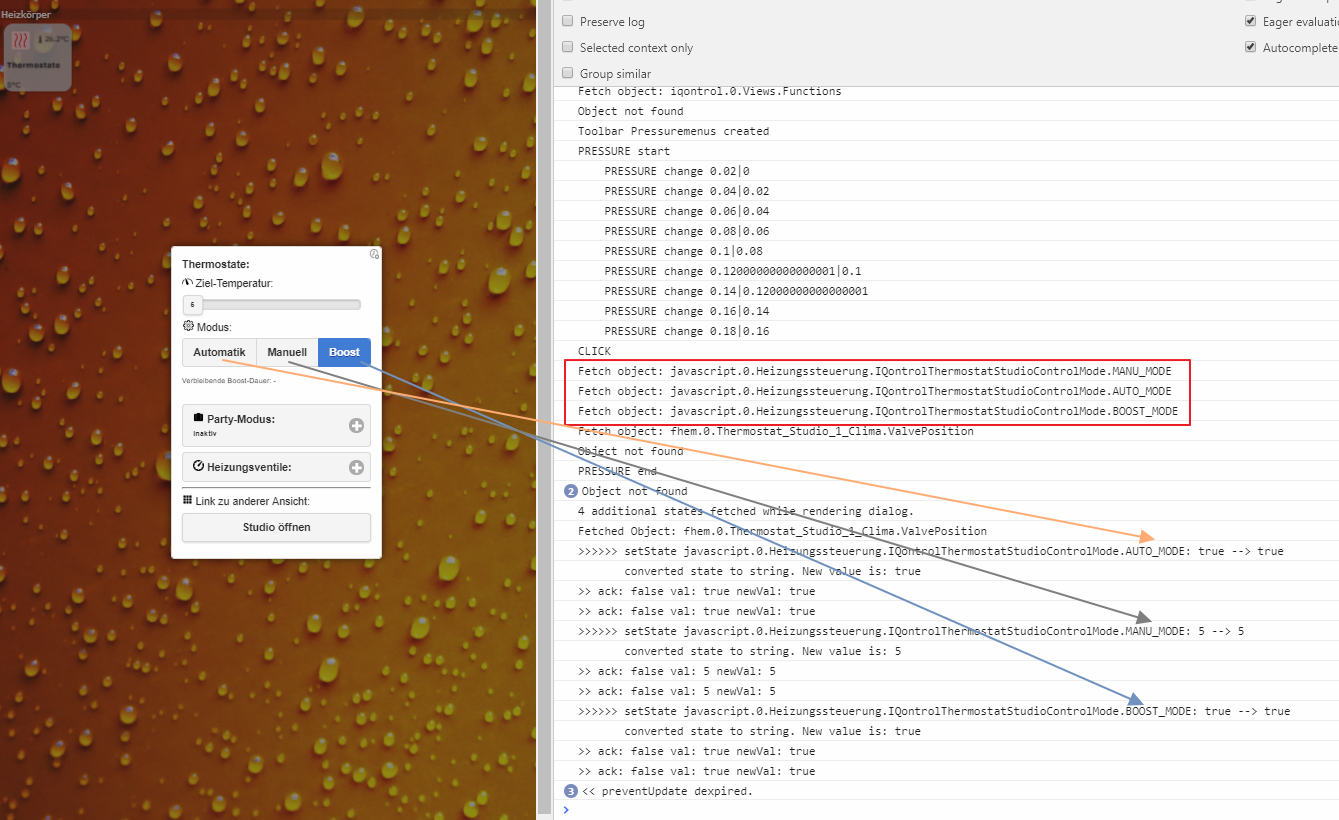This screenshot has width=1339, height=820.
Task: Click the PRESSURE change 0.16|0.14 line
Action: tap(687, 311)
